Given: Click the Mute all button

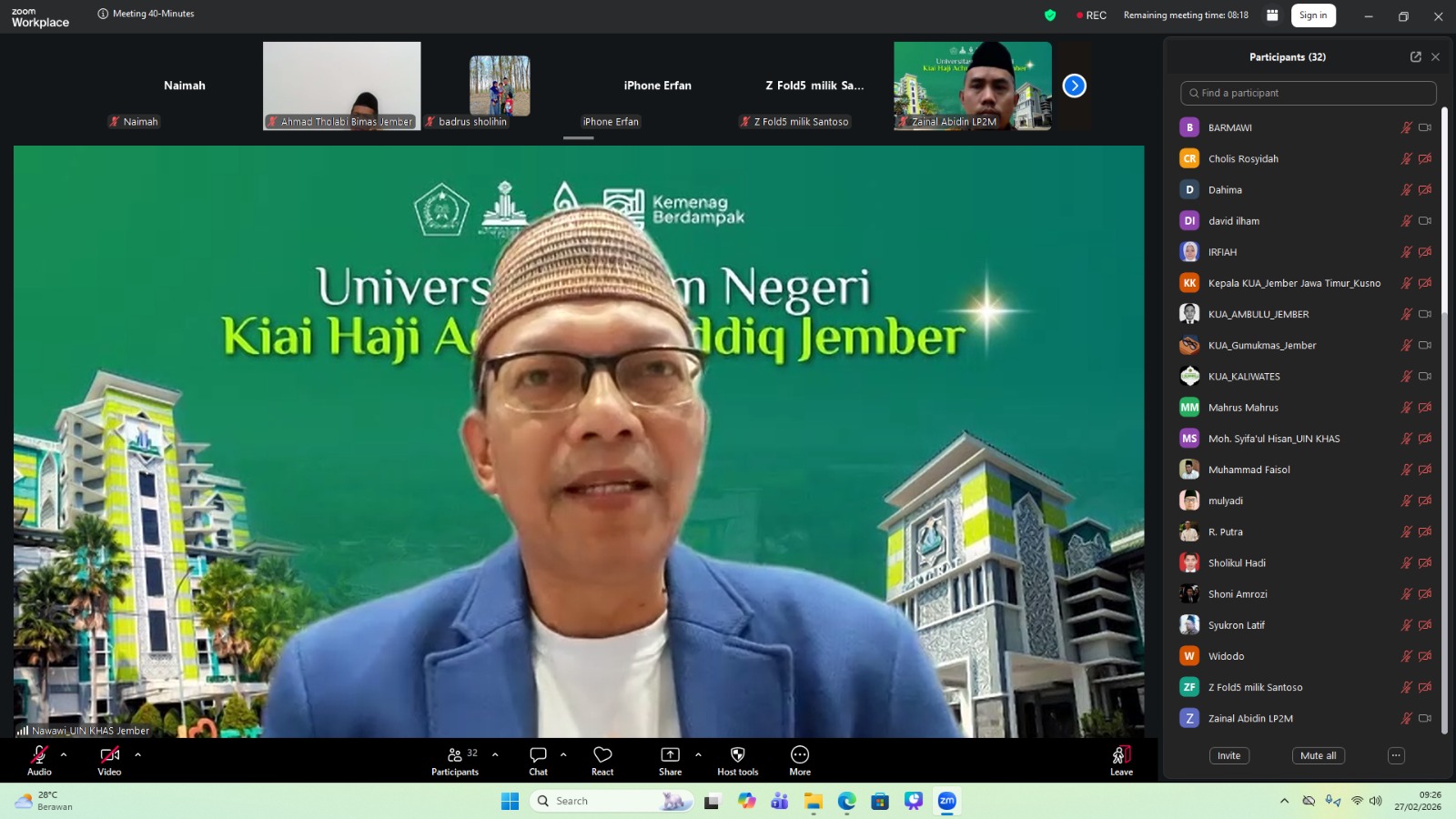Looking at the screenshot, I should click(x=1318, y=755).
